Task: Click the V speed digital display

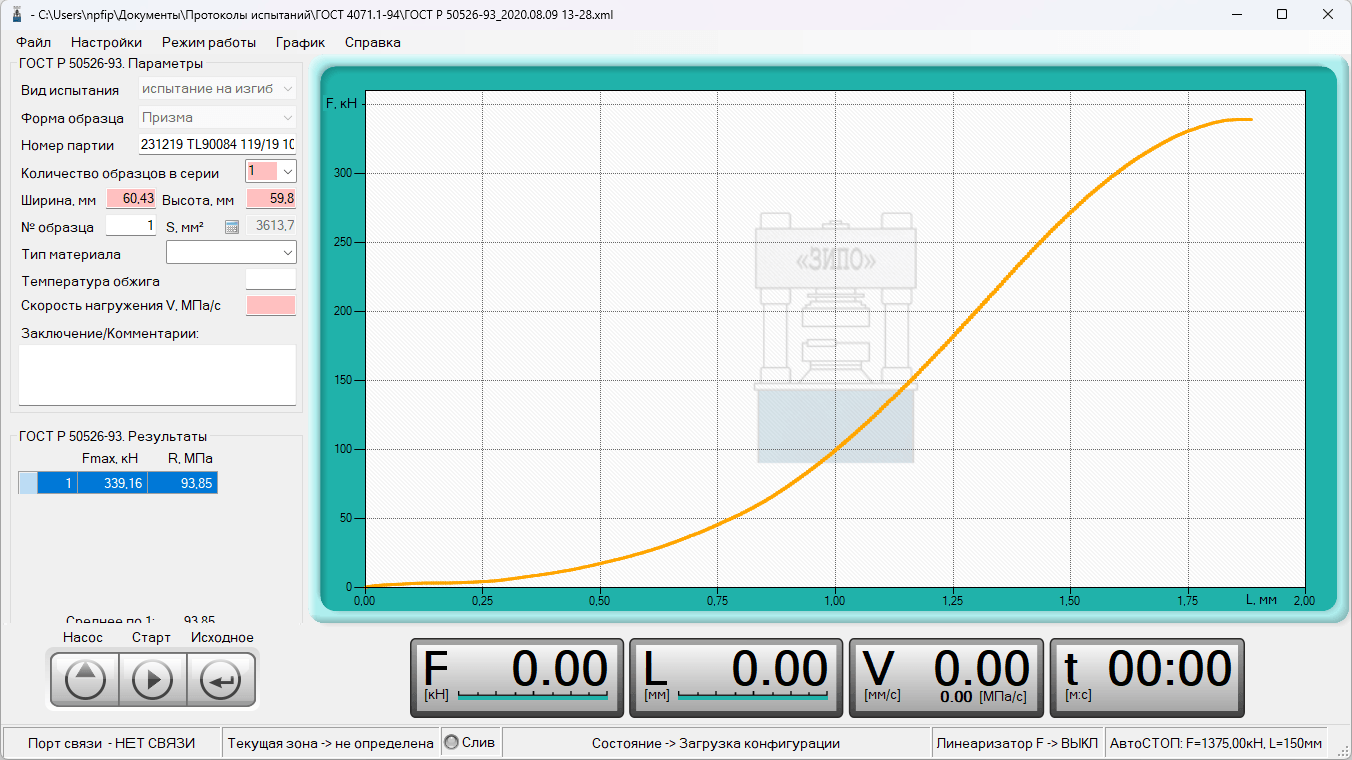Action: [x=946, y=678]
